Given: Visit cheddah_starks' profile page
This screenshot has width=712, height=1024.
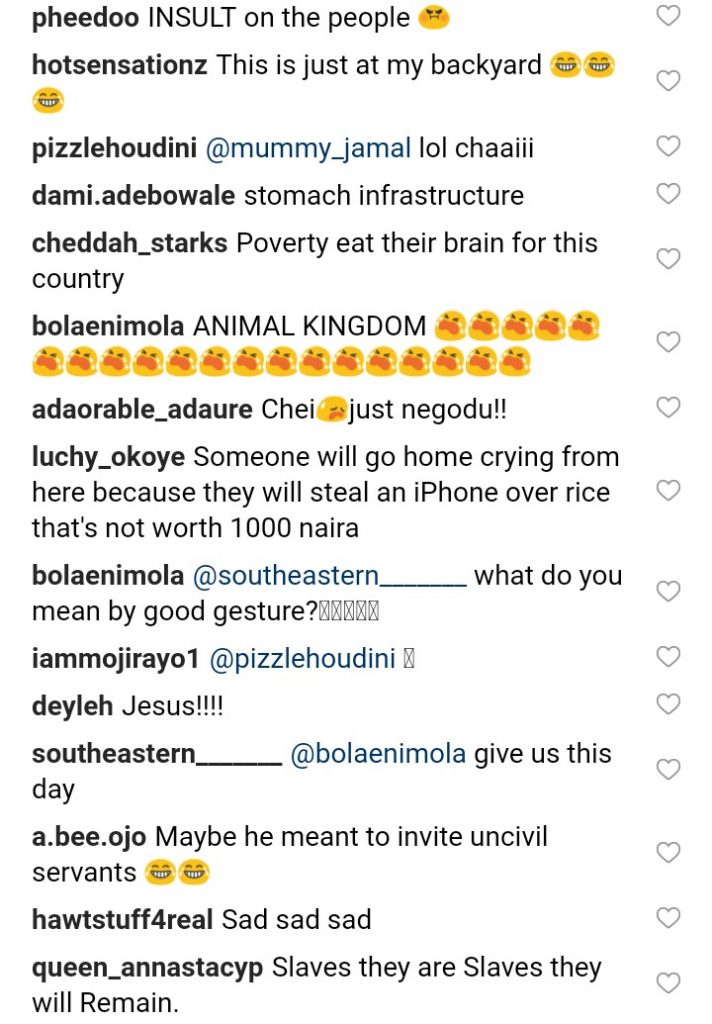Looking at the screenshot, I should [129, 243].
